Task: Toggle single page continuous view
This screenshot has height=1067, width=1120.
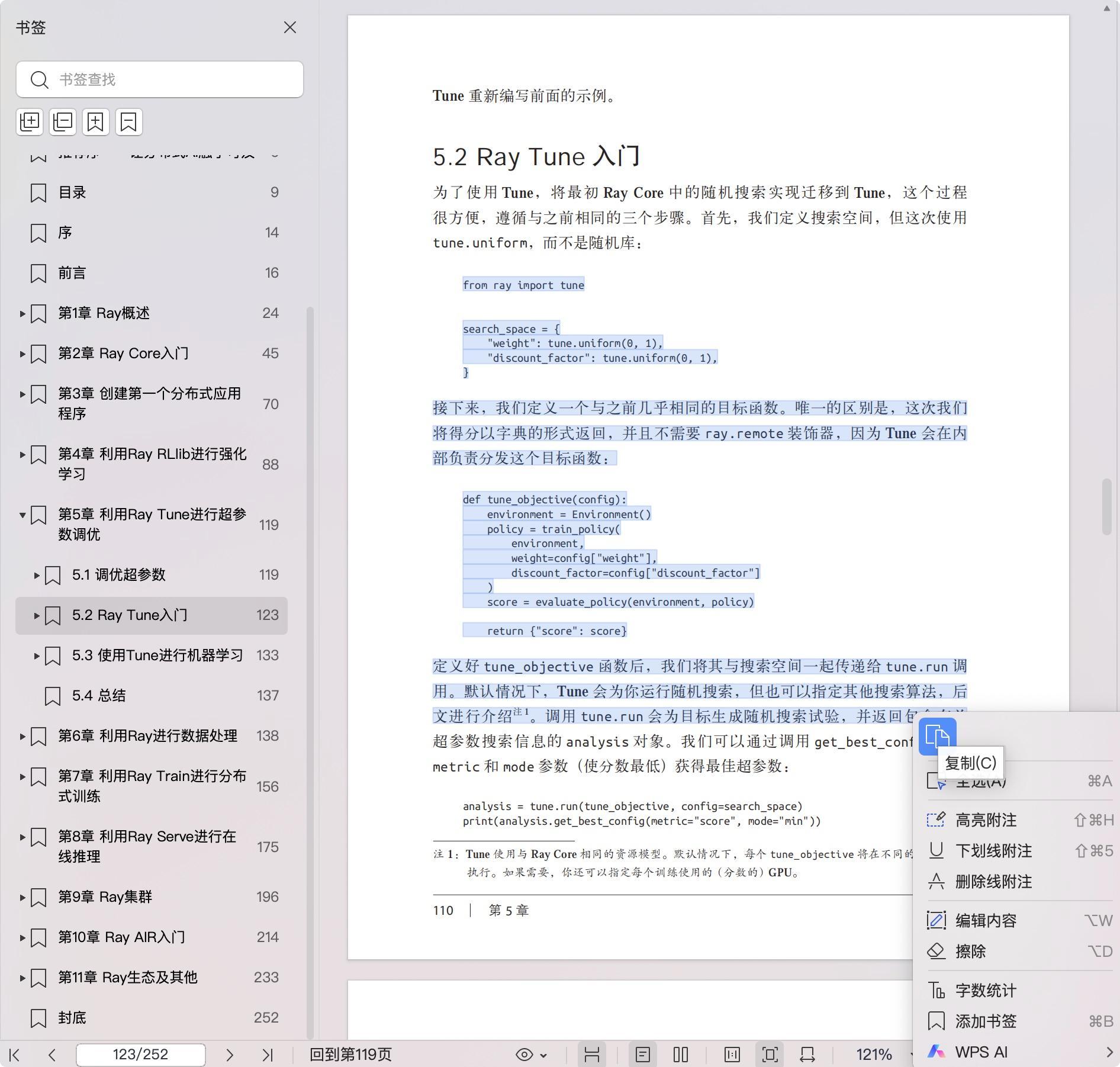Action: 643,1055
